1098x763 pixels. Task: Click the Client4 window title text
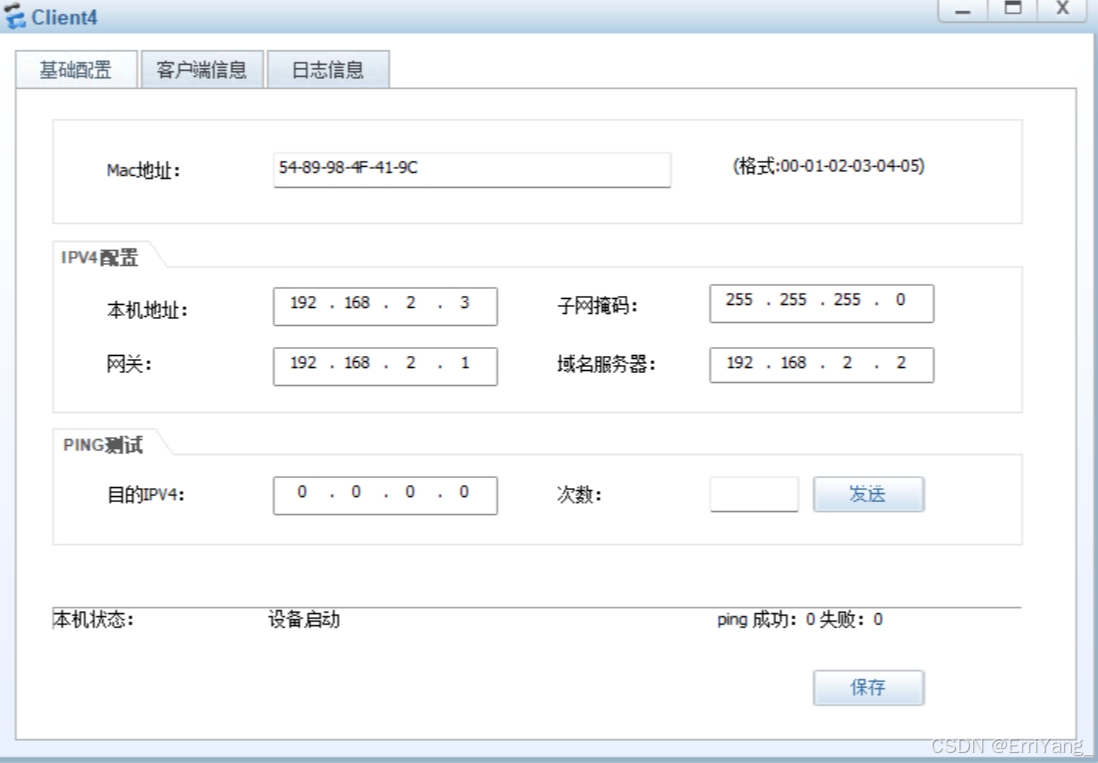64,18
